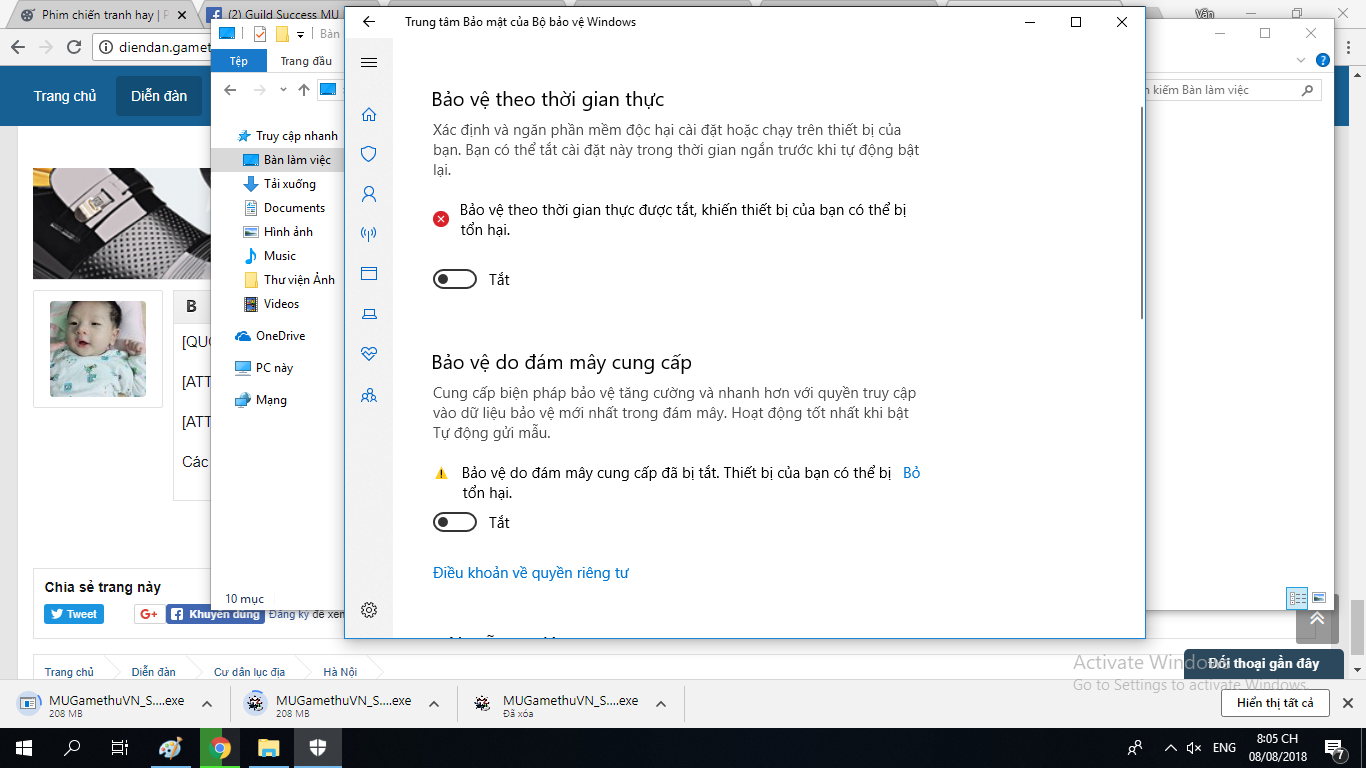Viewport: 1366px width, 768px height.
Task: Toggle real-time protection switch (Bảo vệ theo thời gian thực)
Action: click(x=455, y=279)
